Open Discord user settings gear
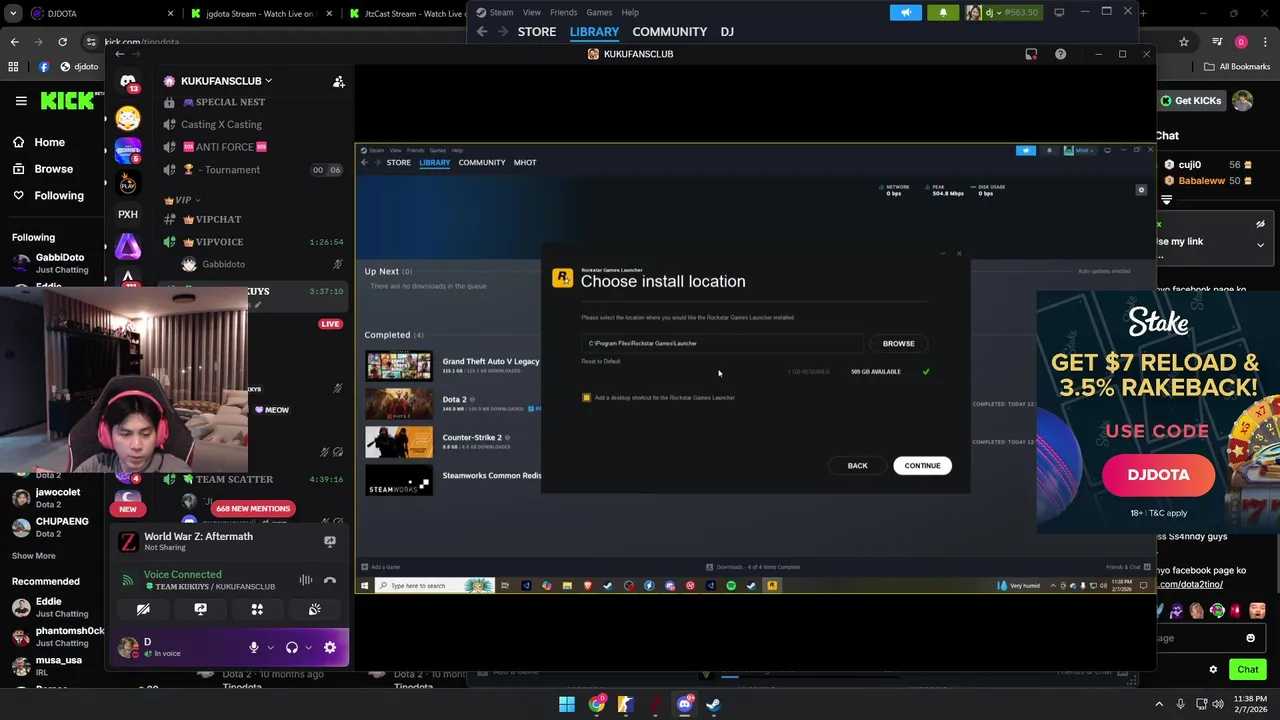1280x720 pixels. 330,647
